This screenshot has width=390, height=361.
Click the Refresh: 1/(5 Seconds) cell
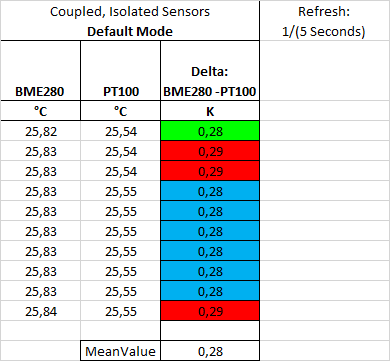tap(324, 21)
